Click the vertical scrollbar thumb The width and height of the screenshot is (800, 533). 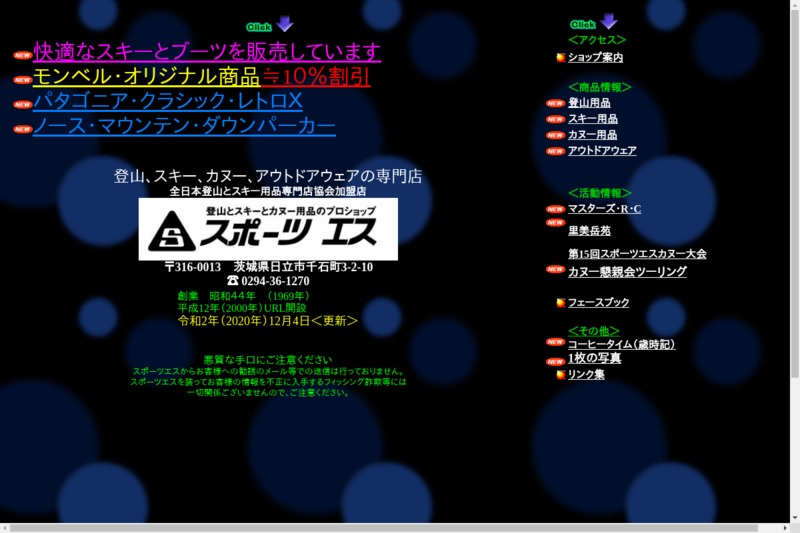(x=795, y=192)
